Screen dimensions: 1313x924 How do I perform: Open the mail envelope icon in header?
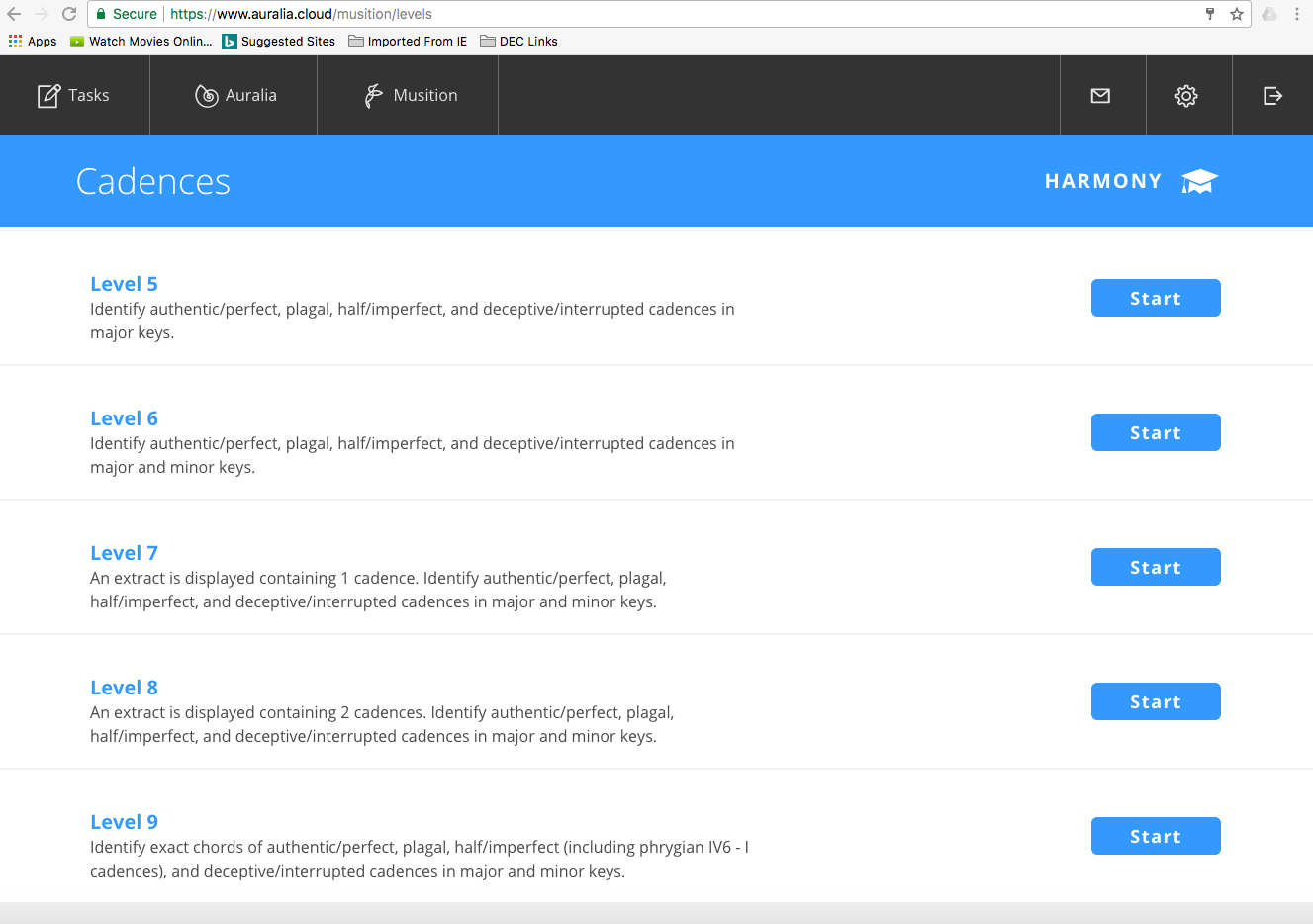tap(1100, 95)
